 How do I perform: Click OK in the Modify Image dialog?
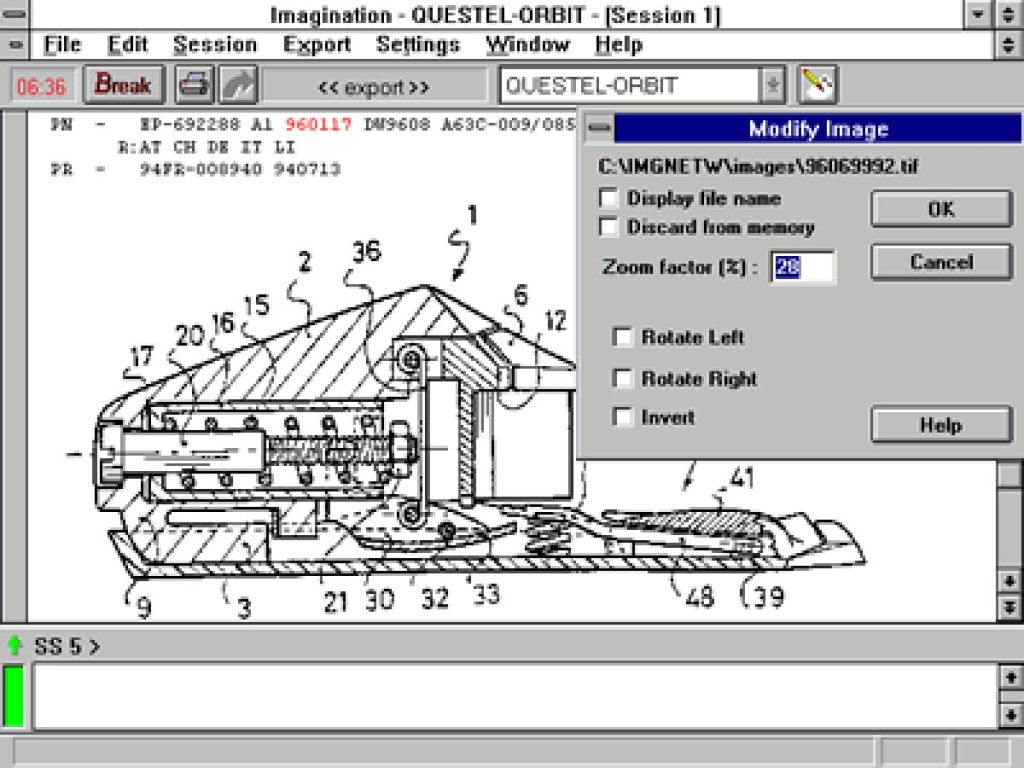(x=941, y=209)
